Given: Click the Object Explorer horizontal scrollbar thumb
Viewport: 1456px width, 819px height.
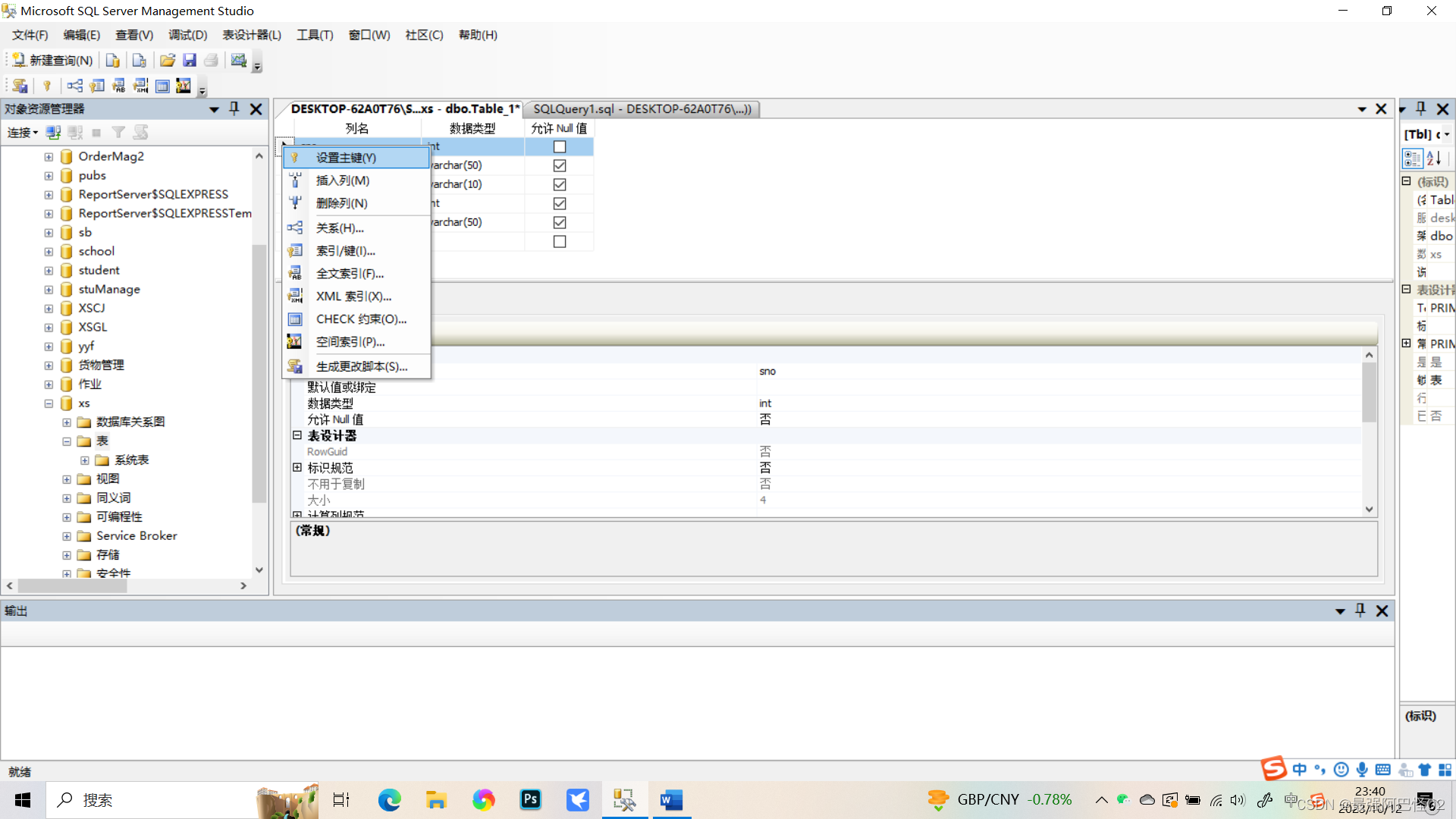Looking at the screenshot, I should pos(73,585).
